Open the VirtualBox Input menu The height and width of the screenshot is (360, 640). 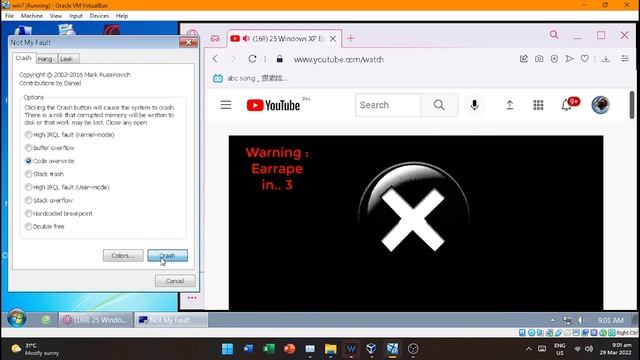(76, 16)
